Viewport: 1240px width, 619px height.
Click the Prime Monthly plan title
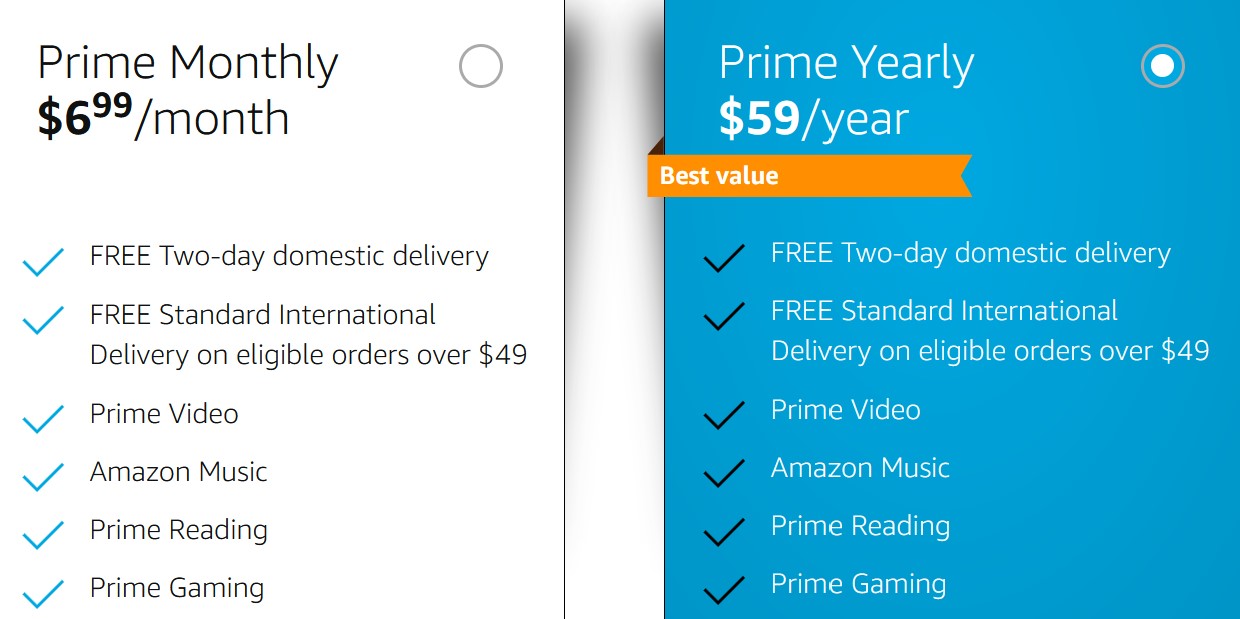pyautogui.click(x=187, y=62)
